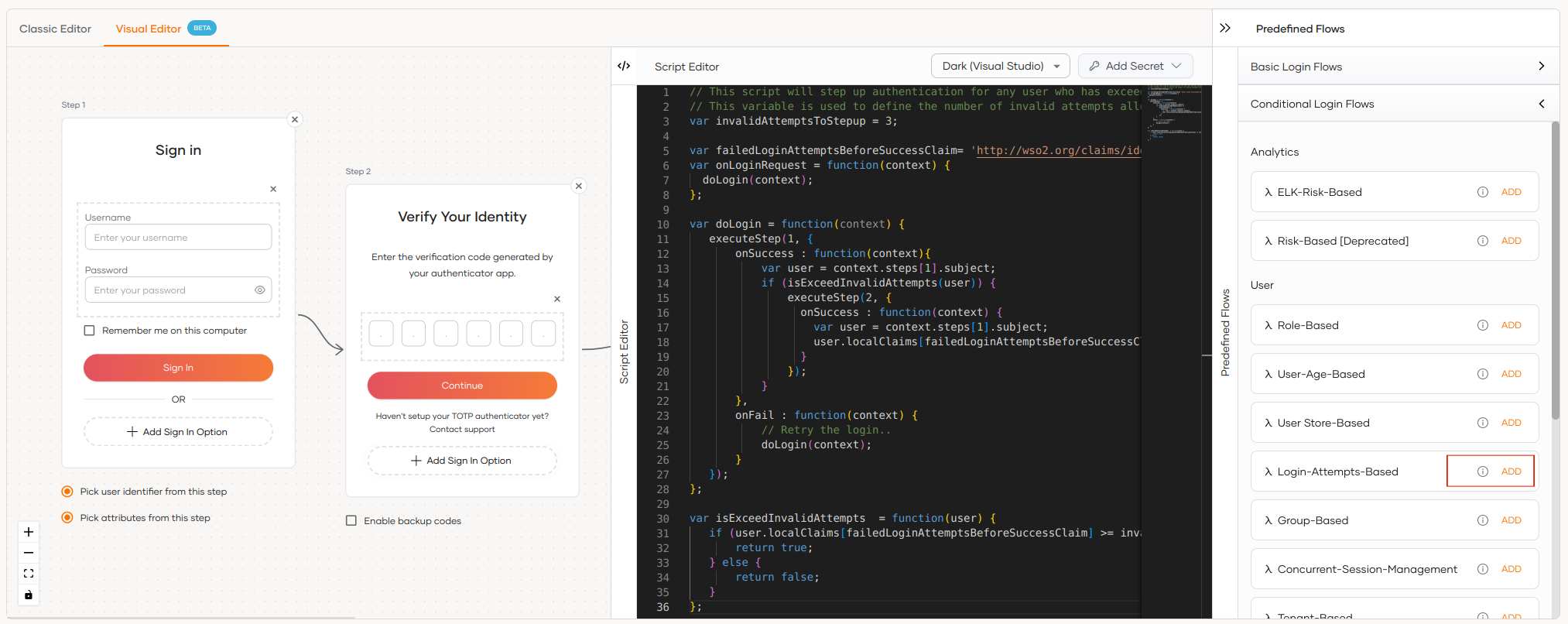The width and height of the screenshot is (1568, 624).
Task: Switch to the Classic Editor tab
Action: click(55, 29)
